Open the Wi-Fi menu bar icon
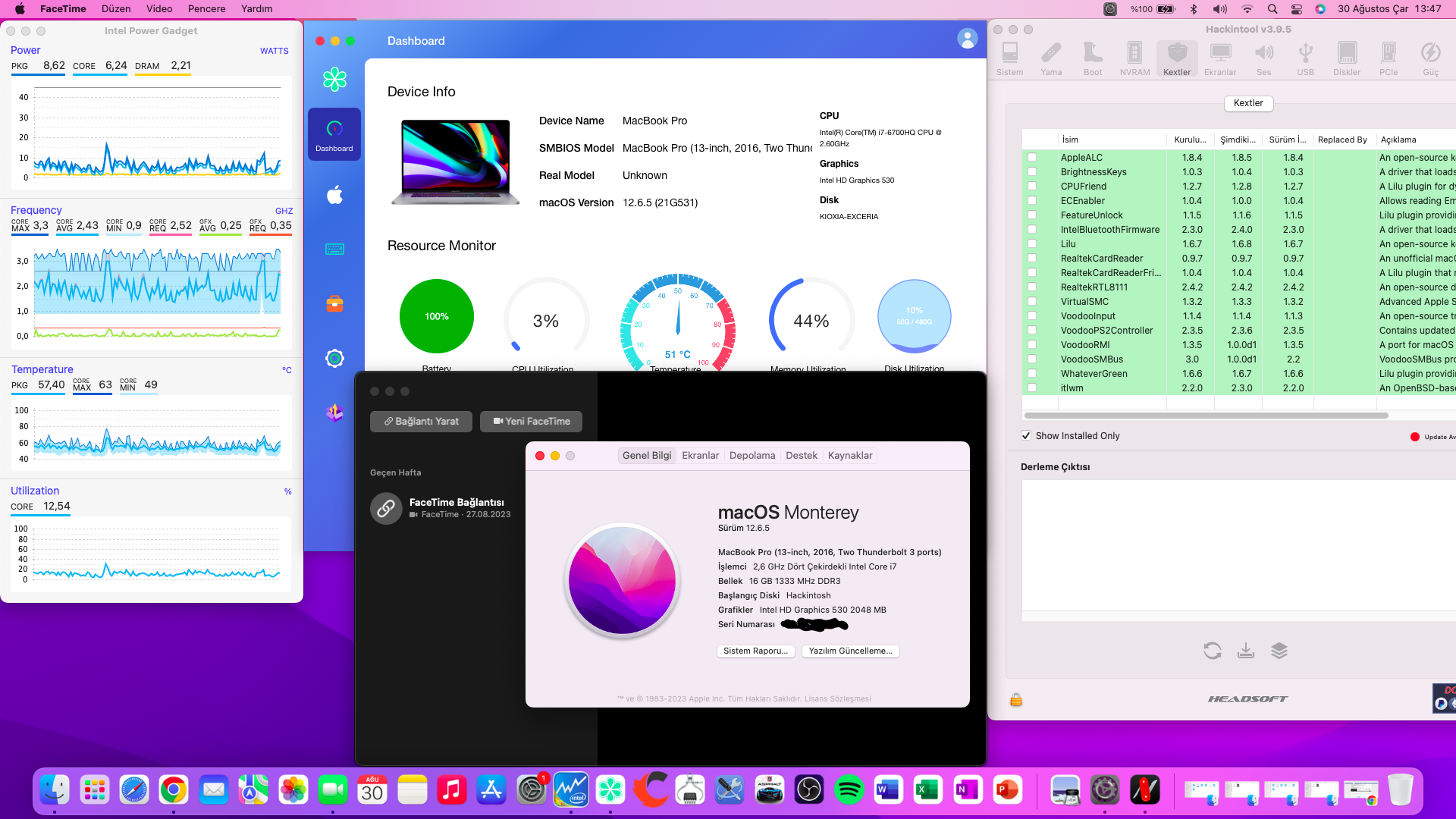 (x=1247, y=9)
